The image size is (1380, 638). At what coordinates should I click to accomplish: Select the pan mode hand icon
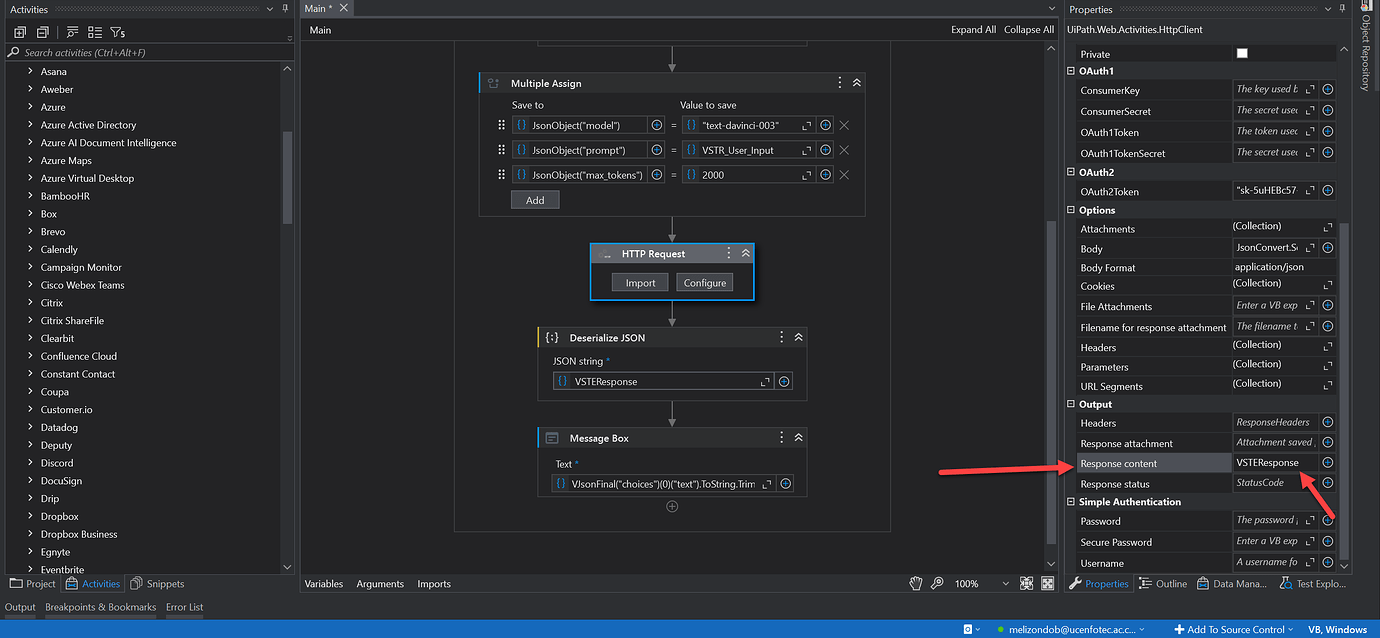click(915, 583)
